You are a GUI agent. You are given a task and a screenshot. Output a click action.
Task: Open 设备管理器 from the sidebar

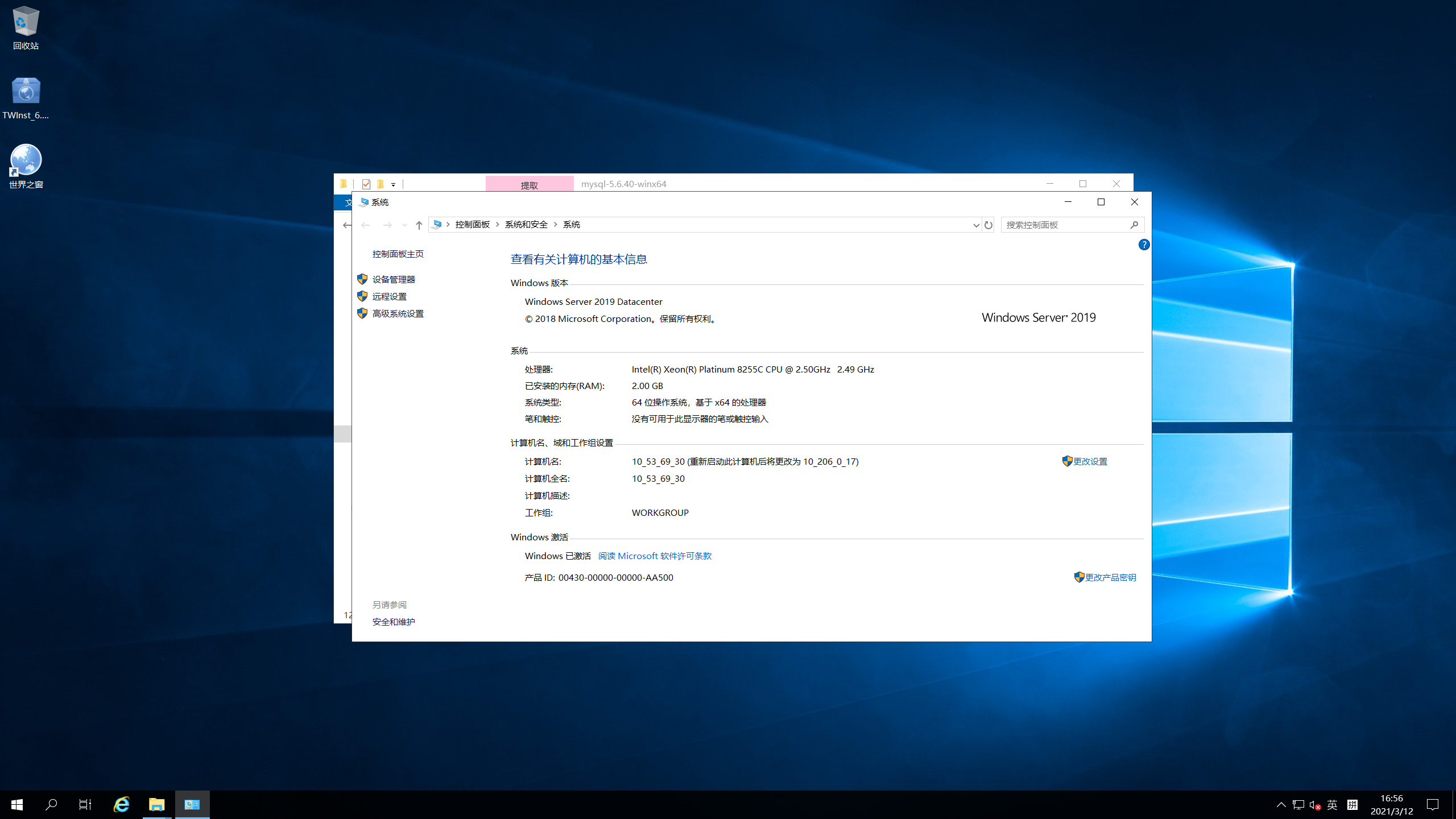pos(394,279)
